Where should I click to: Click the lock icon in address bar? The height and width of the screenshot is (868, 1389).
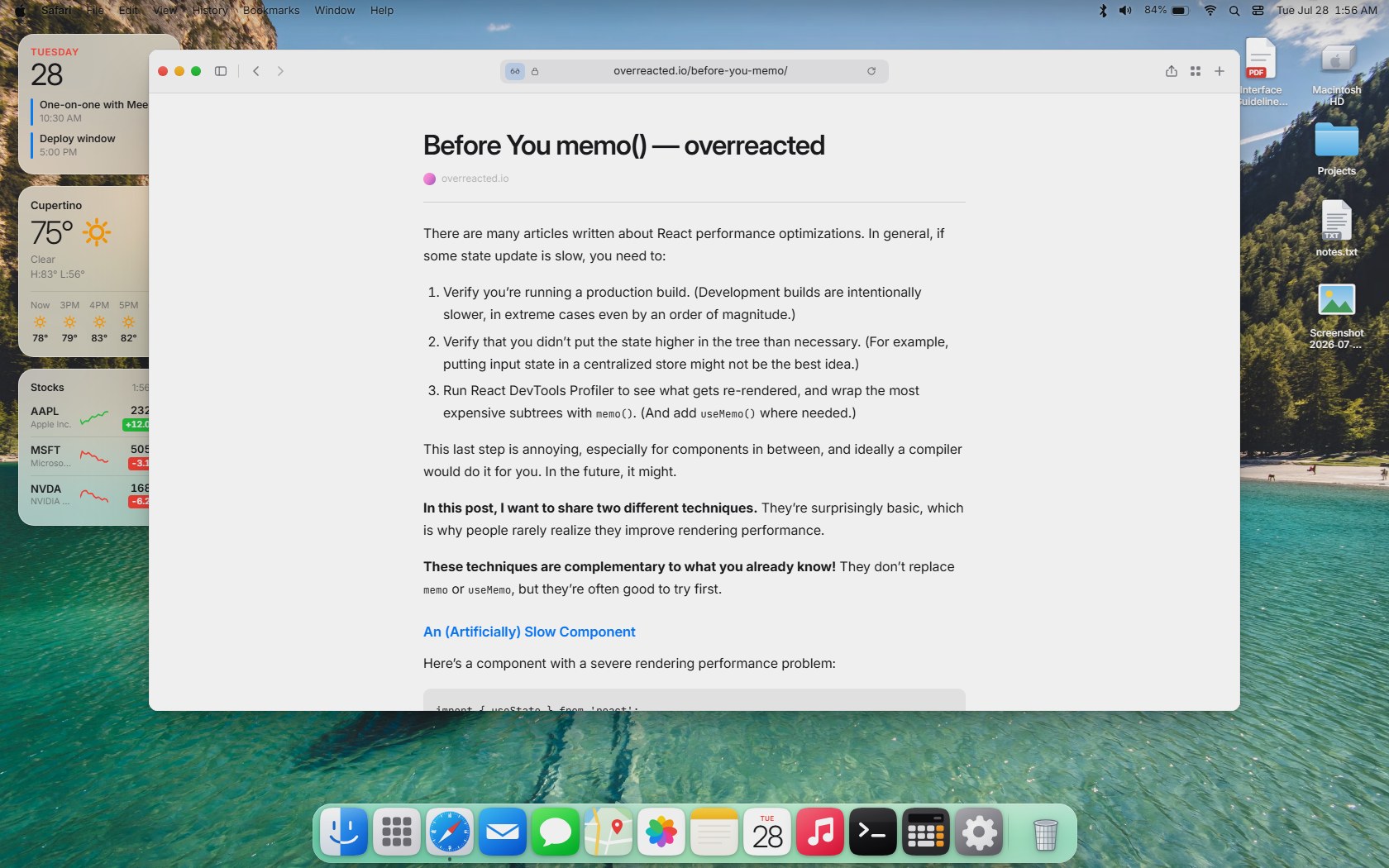(x=535, y=71)
